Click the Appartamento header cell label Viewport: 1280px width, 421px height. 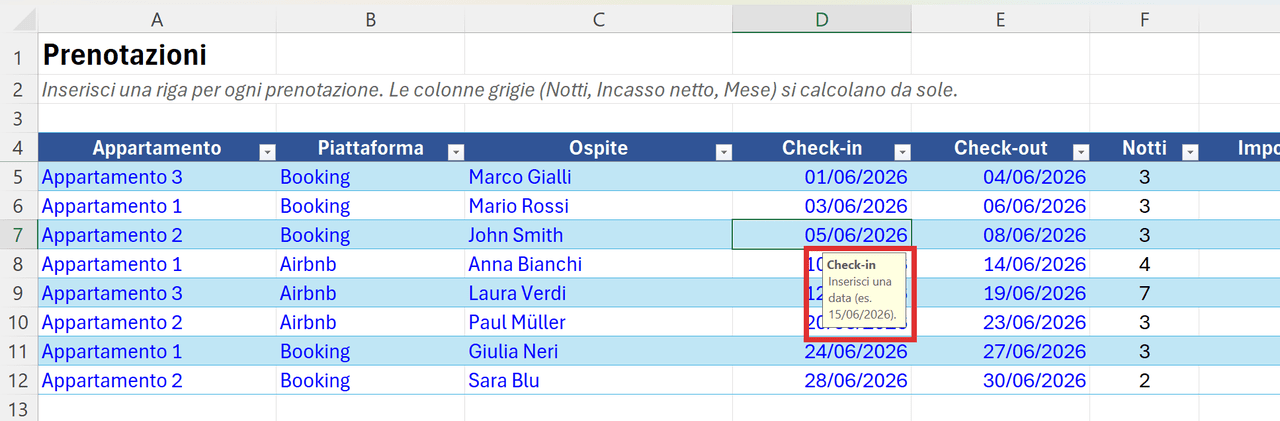pyautogui.click(x=157, y=148)
